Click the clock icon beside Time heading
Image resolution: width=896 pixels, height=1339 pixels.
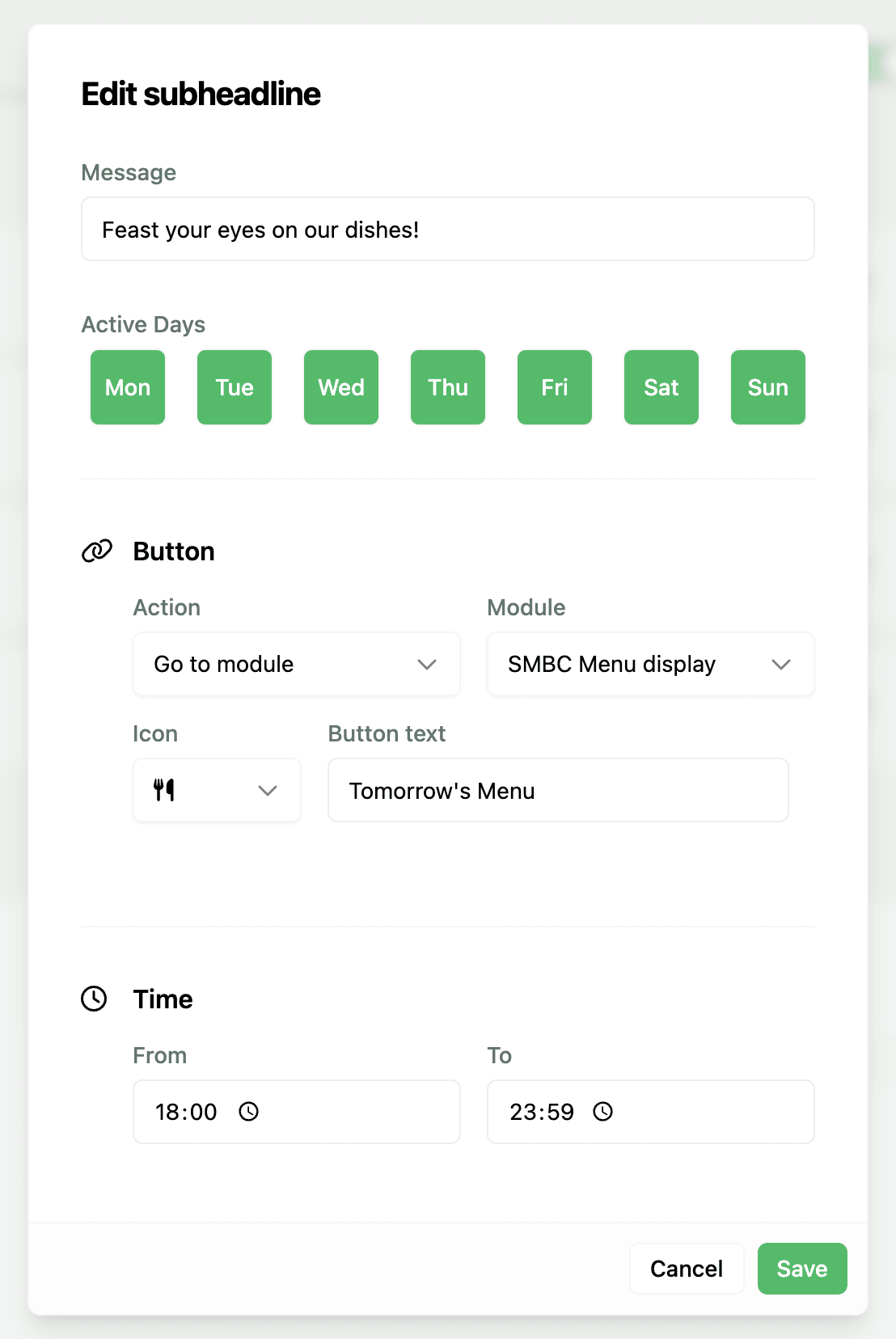tap(95, 999)
